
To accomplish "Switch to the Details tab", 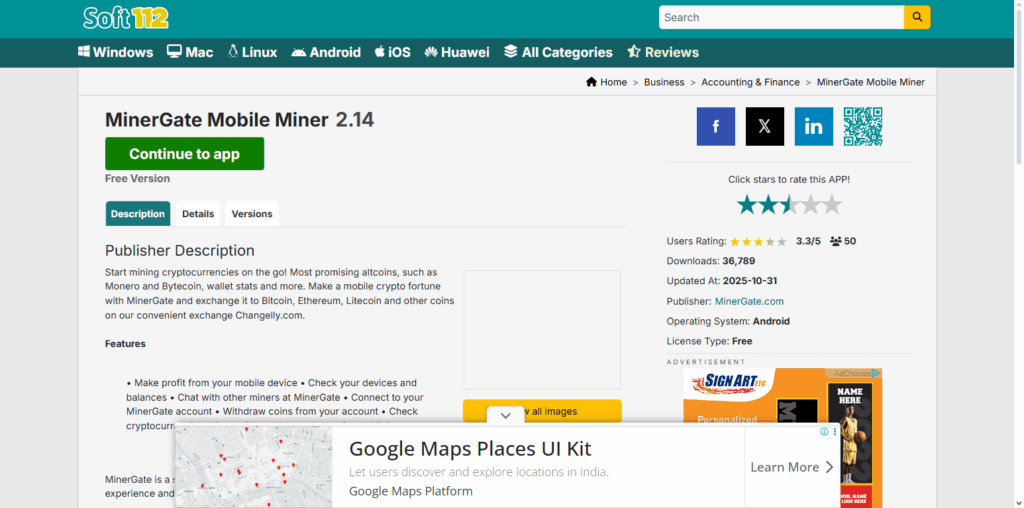I will [198, 214].
